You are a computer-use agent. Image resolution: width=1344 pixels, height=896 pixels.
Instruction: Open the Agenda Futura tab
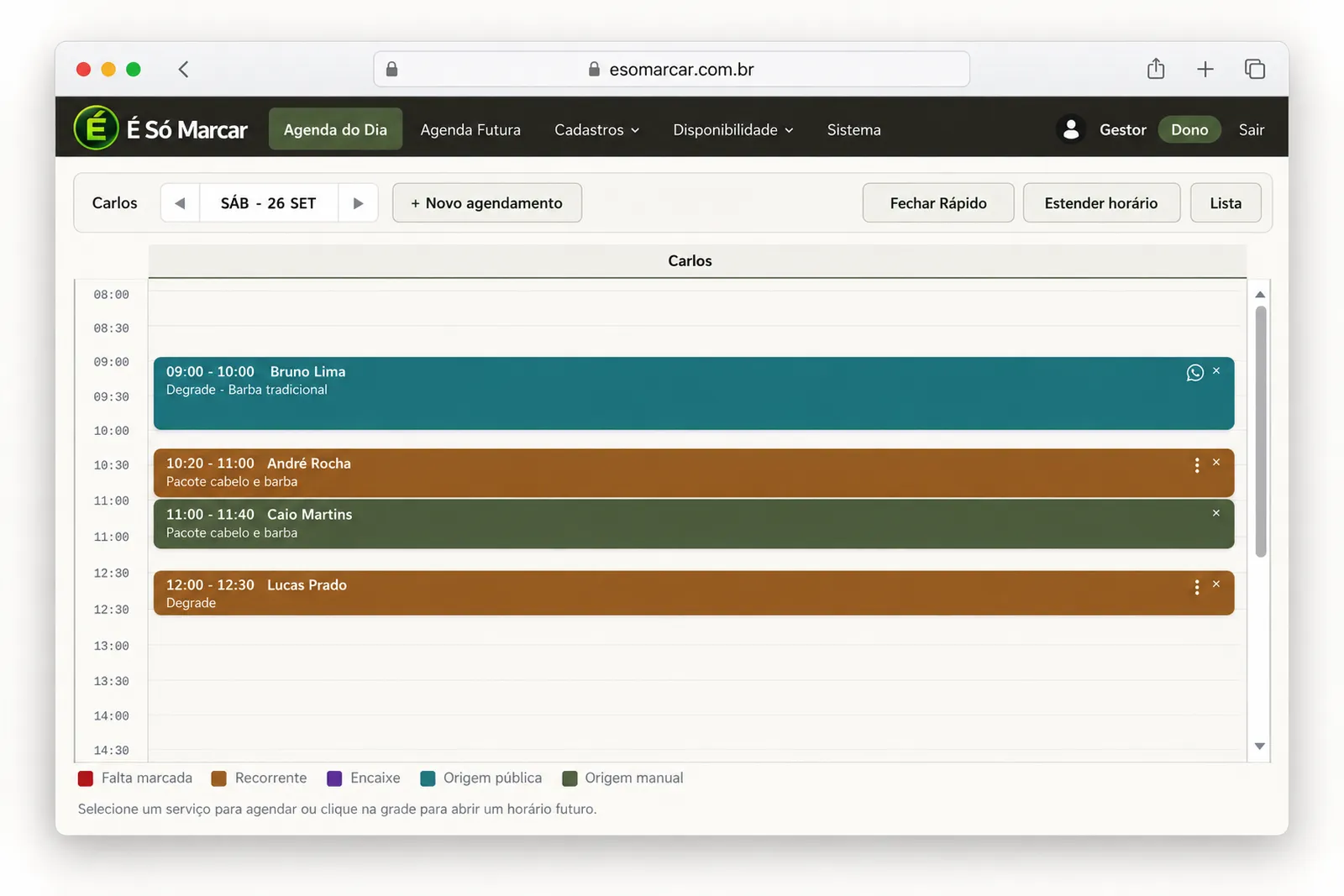click(x=470, y=130)
